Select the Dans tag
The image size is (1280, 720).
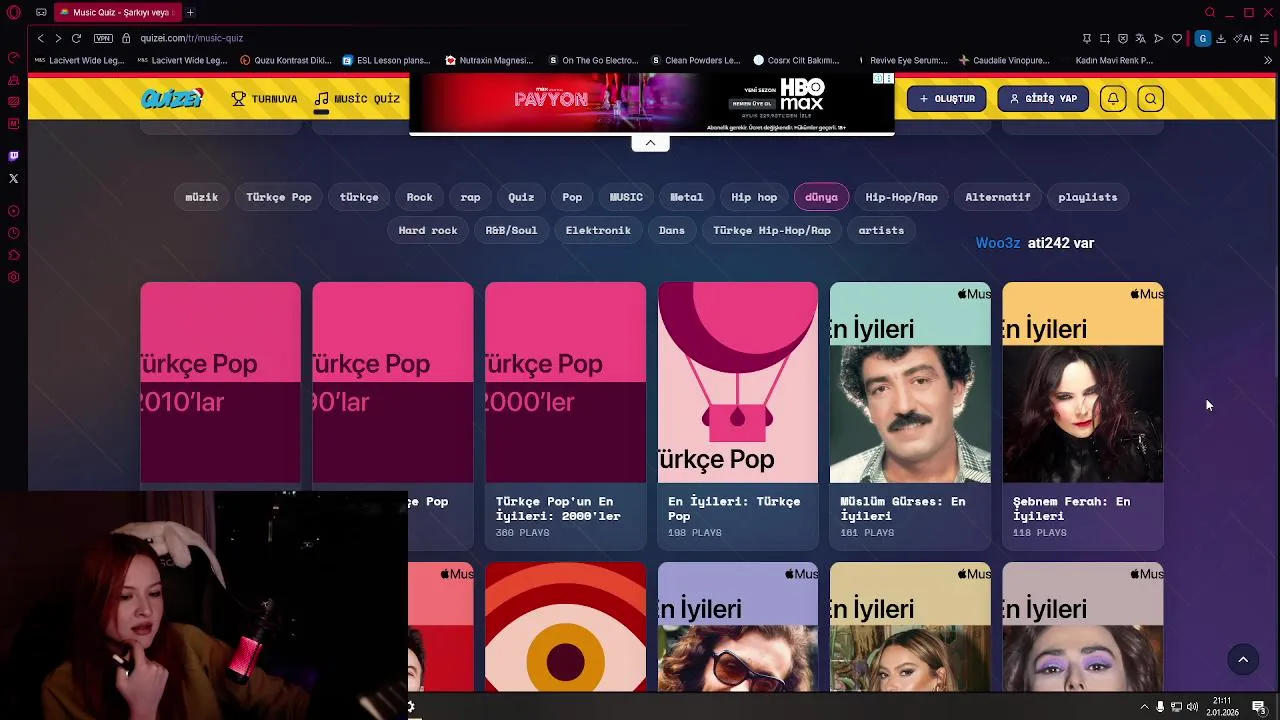click(672, 230)
